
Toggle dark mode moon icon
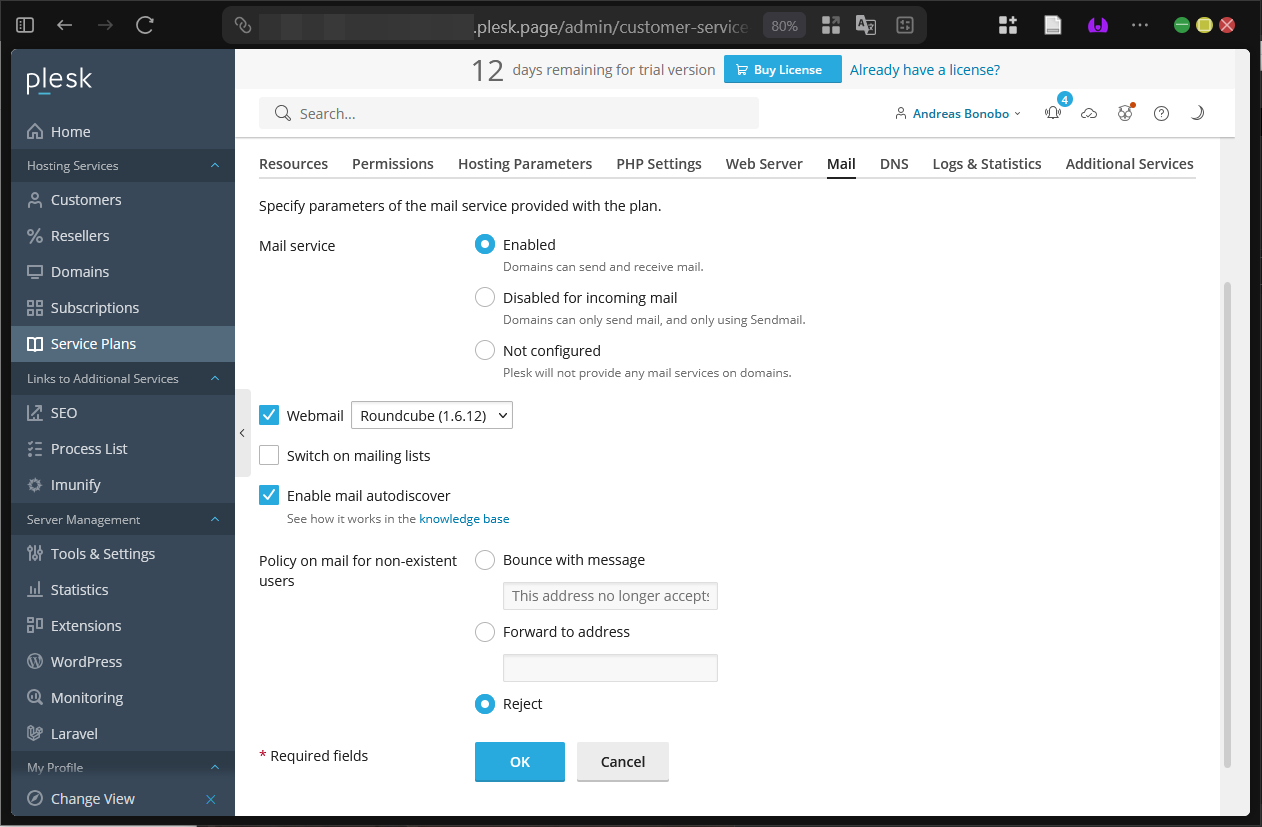1197,114
